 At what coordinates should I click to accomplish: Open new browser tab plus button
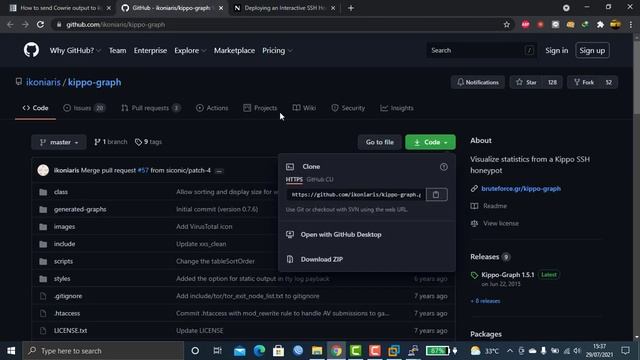(x=351, y=8)
